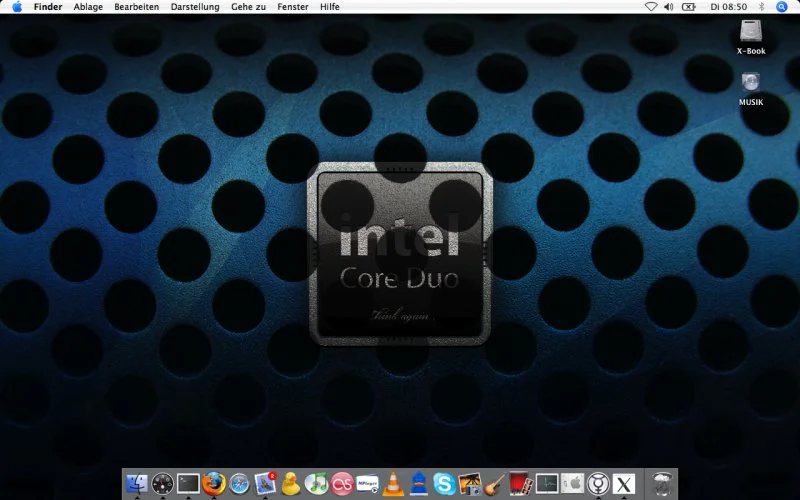Open the Fenster menu
Screen dimensions: 800x500
click(x=292, y=7)
